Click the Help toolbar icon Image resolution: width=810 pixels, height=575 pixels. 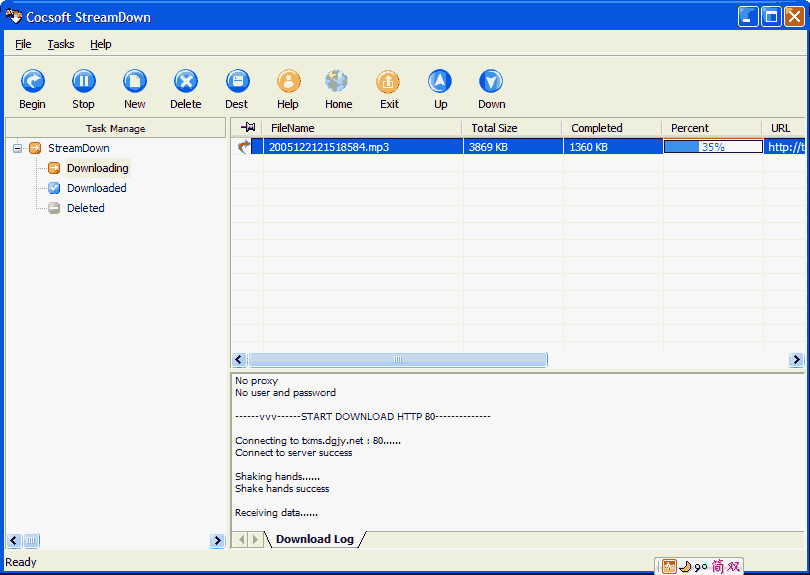click(x=288, y=81)
